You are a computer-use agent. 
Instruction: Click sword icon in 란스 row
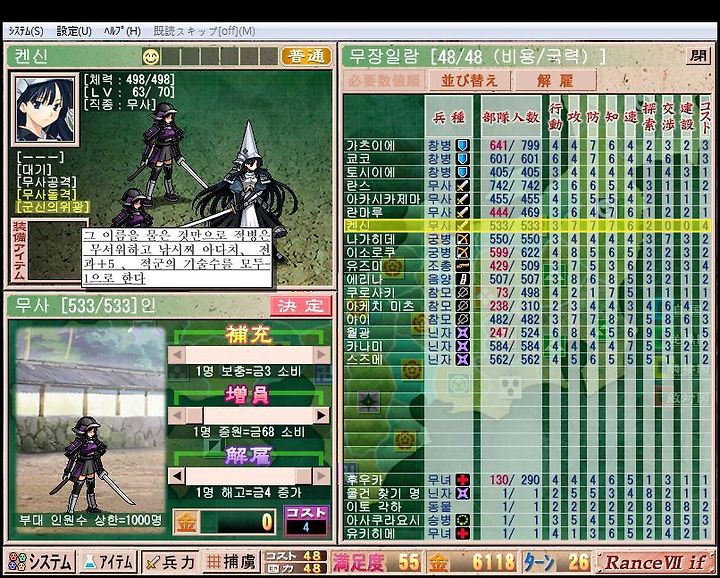coord(462,185)
